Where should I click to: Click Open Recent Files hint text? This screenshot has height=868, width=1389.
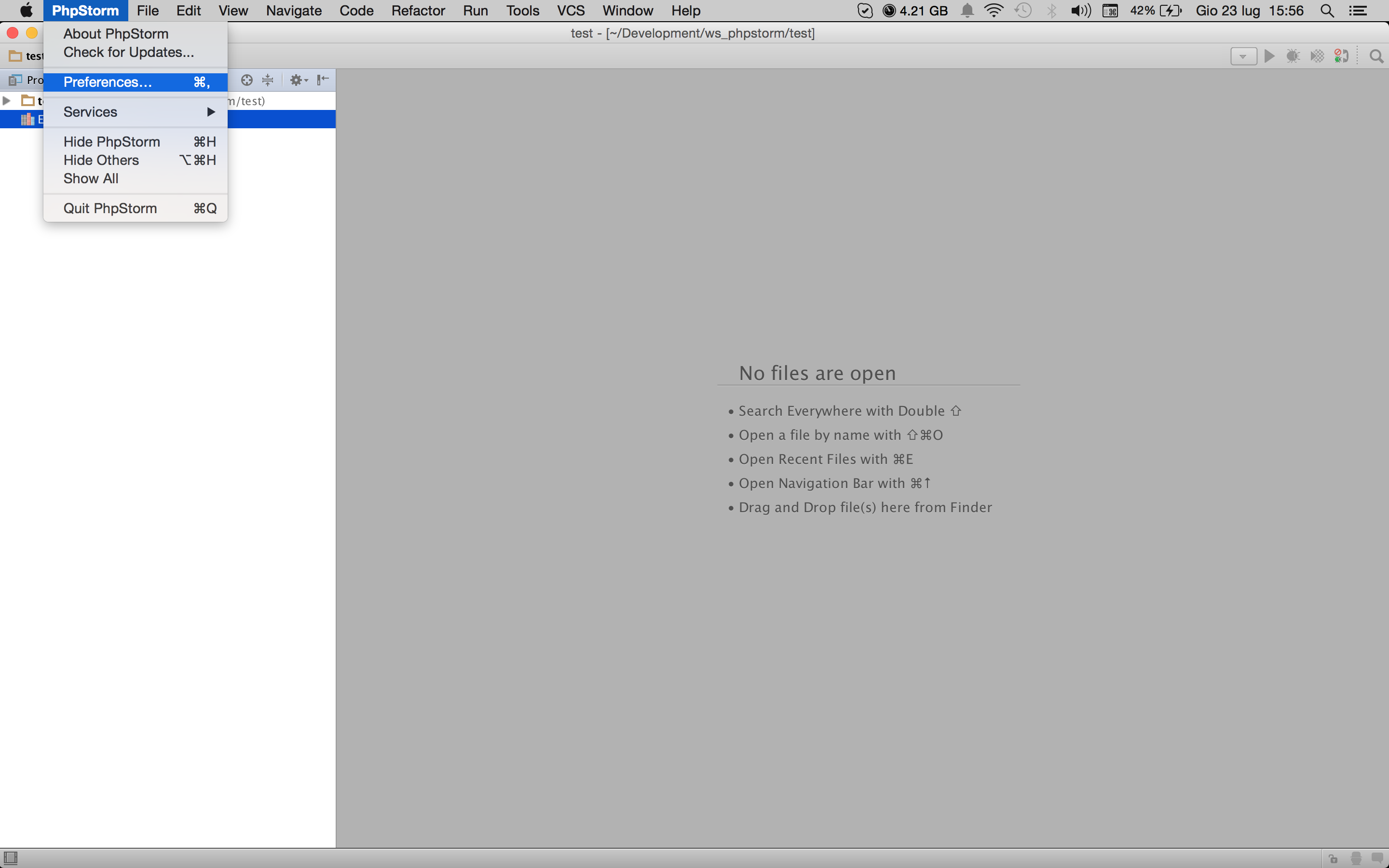tap(825, 459)
